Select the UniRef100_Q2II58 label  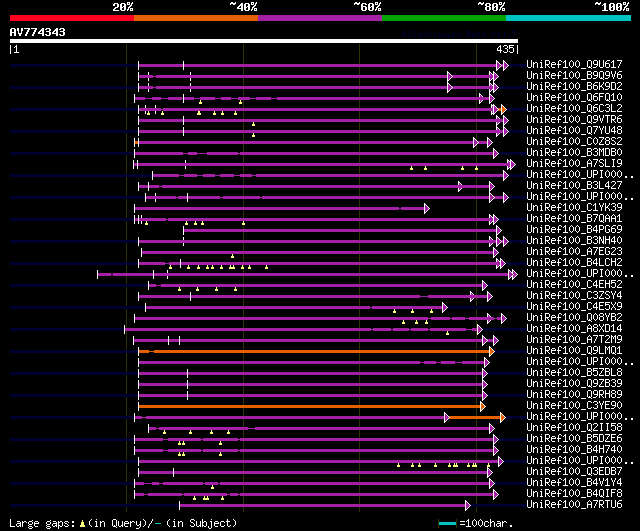(x=574, y=428)
